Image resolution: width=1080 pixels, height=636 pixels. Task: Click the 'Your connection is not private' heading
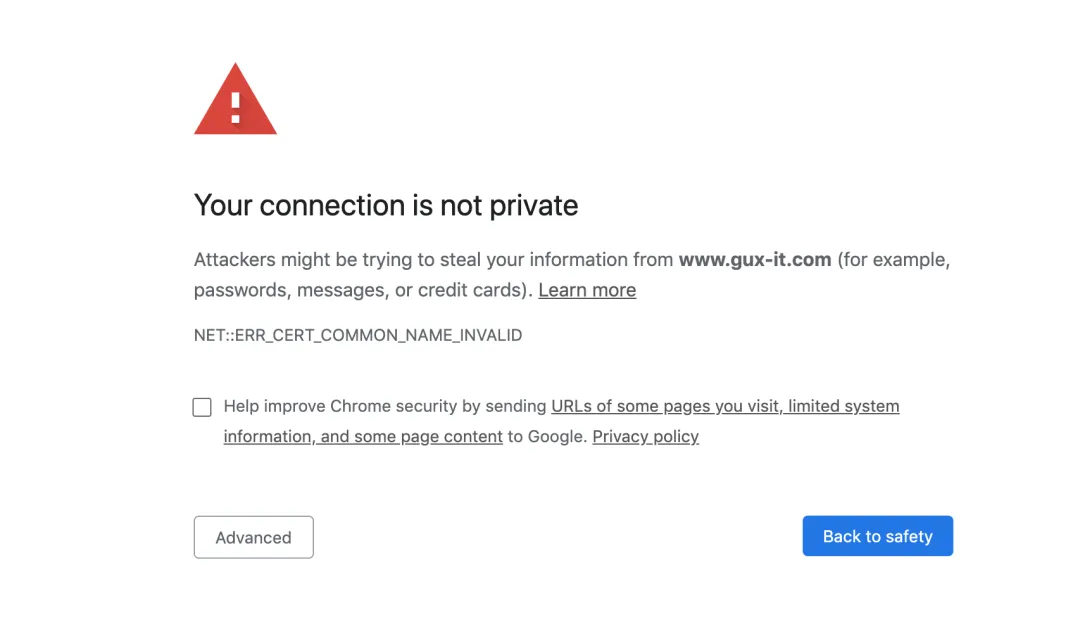(x=386, y=205)
